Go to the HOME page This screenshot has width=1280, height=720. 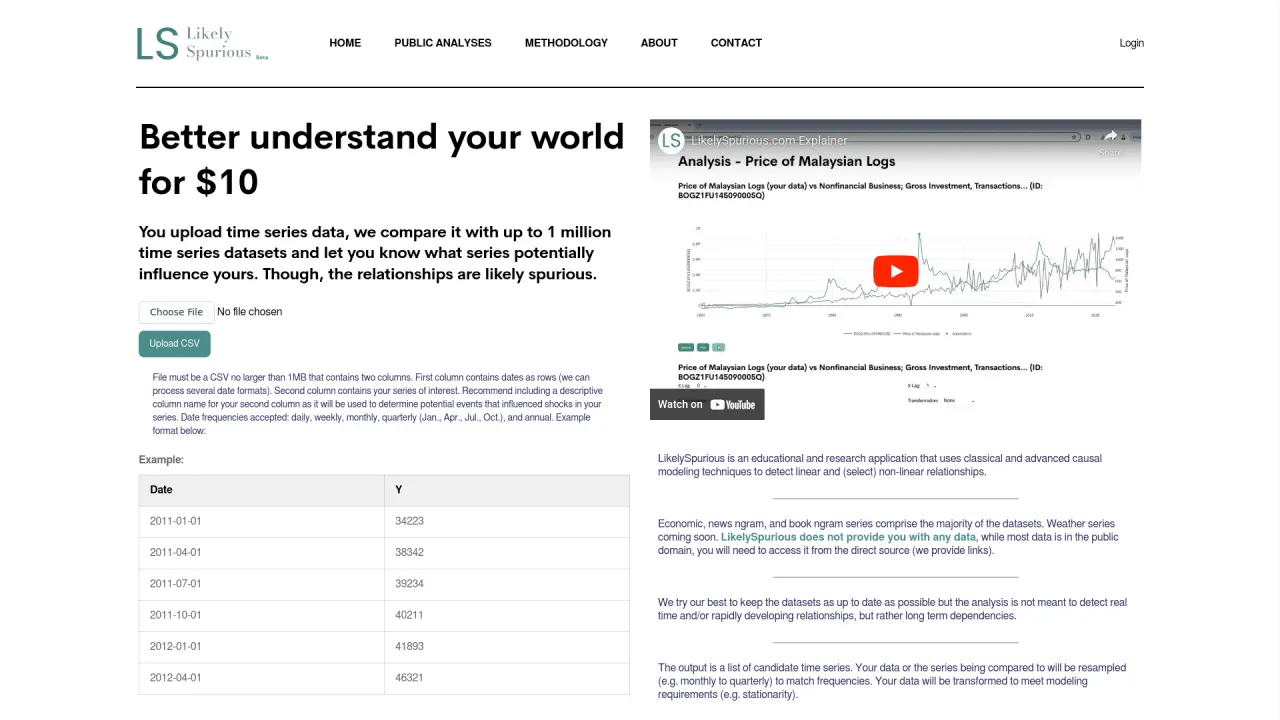coord(345,43)
